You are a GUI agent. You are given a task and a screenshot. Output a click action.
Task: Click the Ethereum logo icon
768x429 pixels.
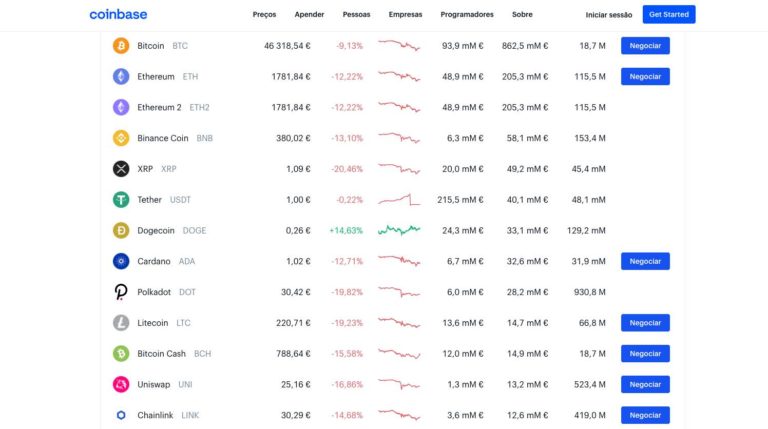tap(121, 77)
